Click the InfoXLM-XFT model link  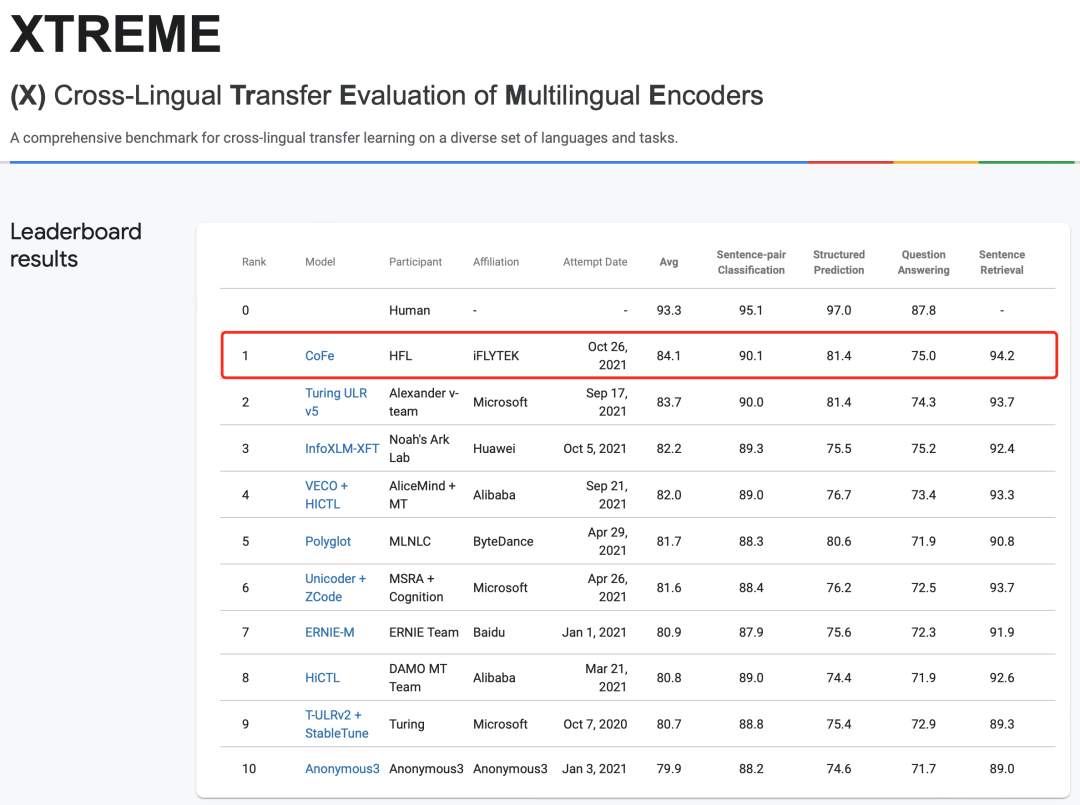[x=342, y=449]
